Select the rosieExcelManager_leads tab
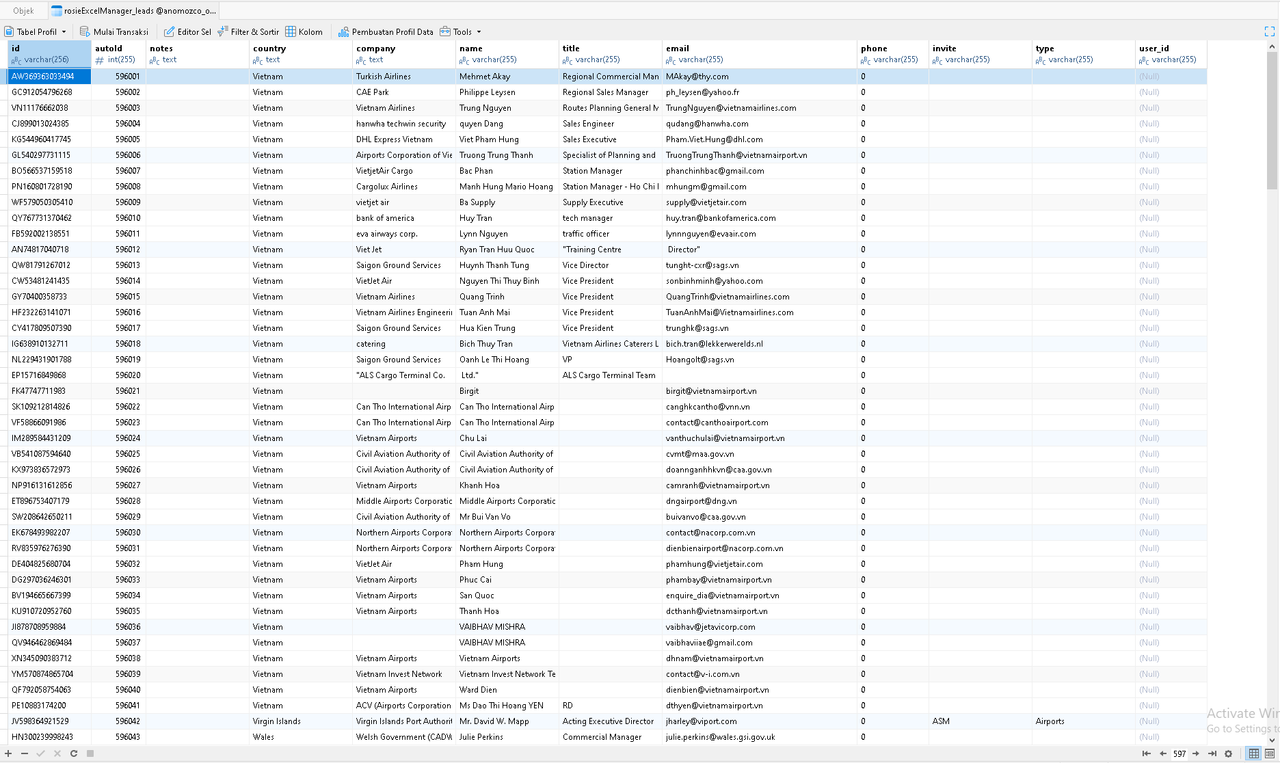 click(133, 10)
